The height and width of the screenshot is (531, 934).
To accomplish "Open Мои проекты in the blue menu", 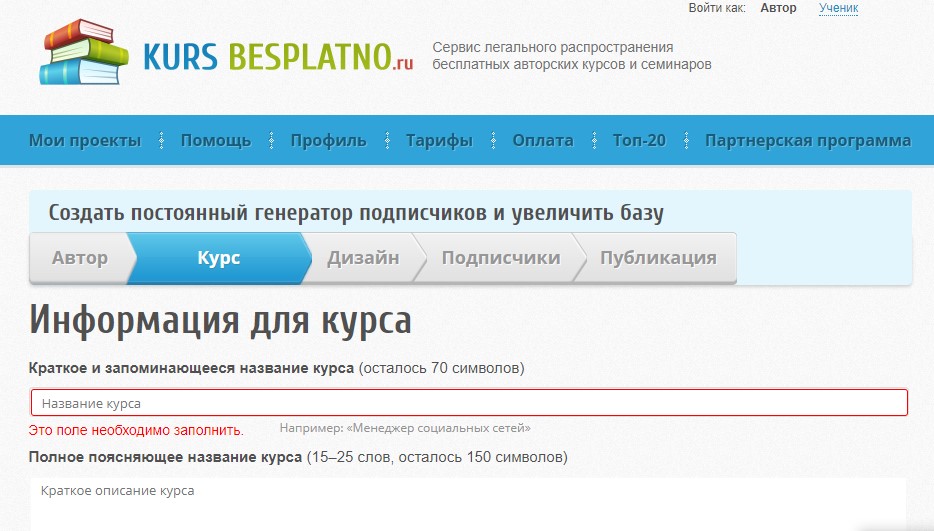I will (x=85, y=141).
